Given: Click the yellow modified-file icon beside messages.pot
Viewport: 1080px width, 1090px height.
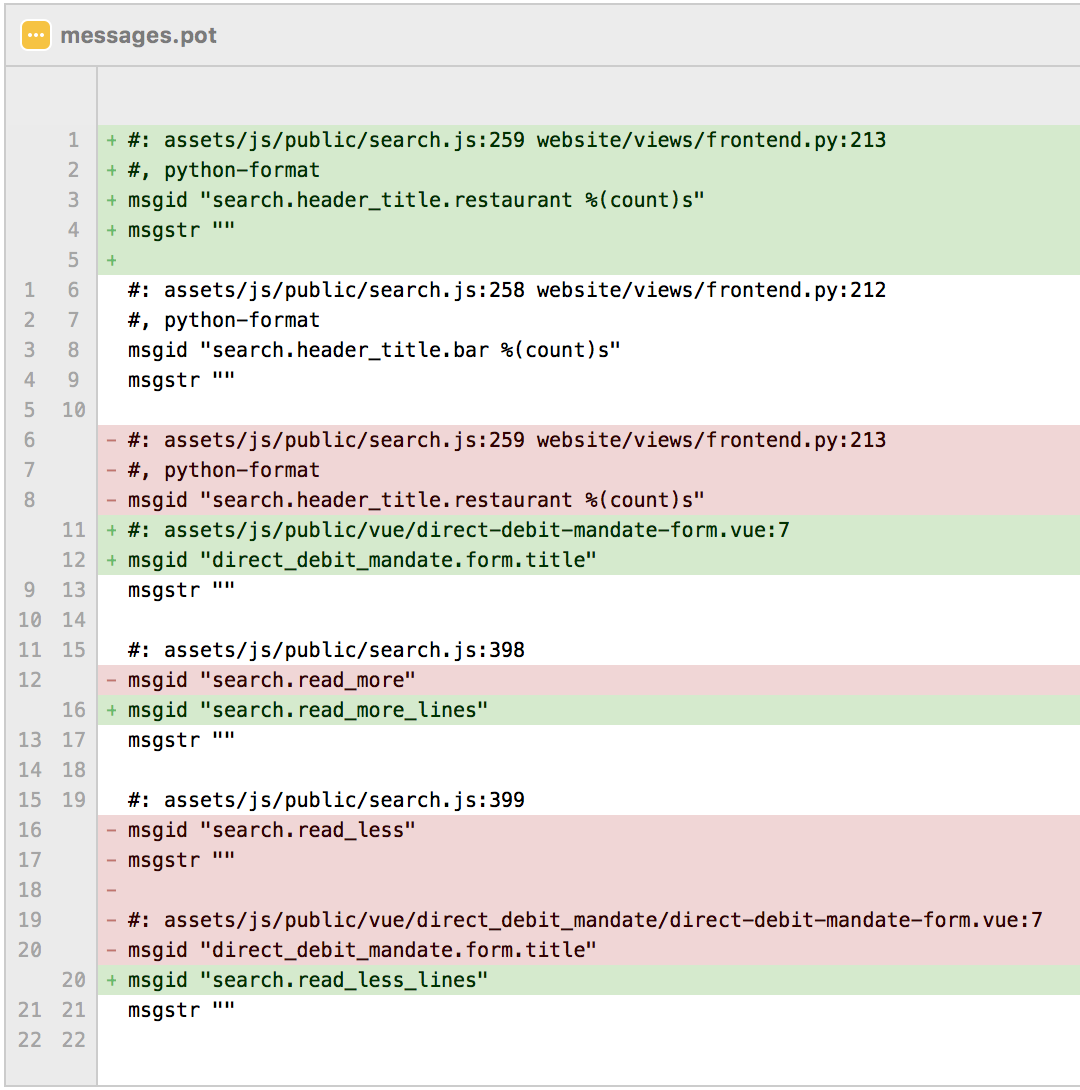Looking at the screenshot, I should pos(36,36).
